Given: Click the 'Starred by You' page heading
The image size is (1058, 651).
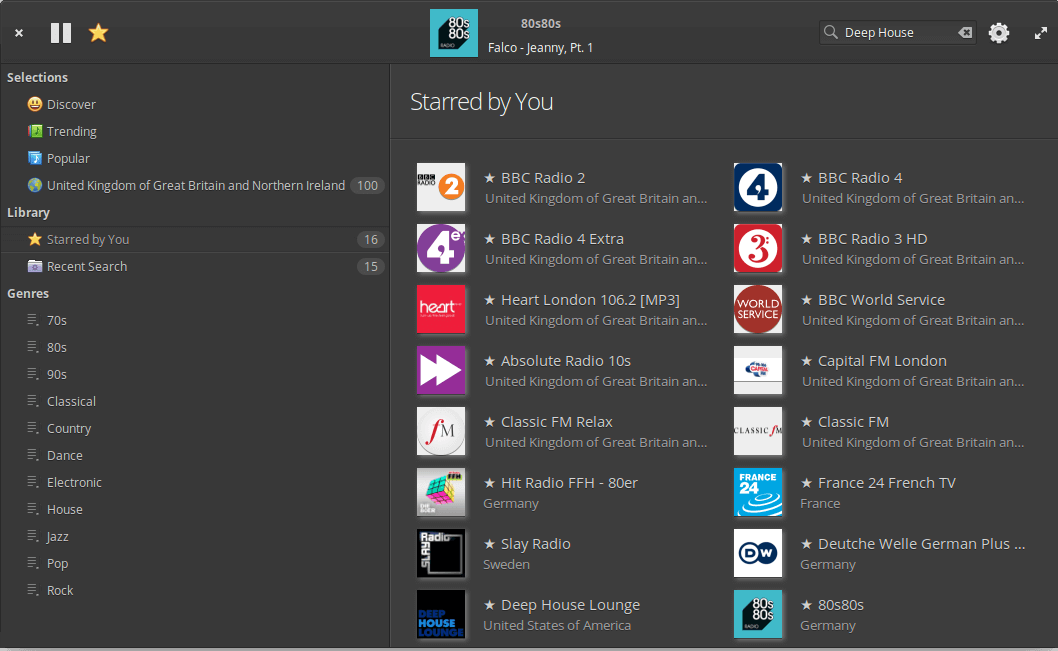Looking at the screenshot, I should (482, 102).
